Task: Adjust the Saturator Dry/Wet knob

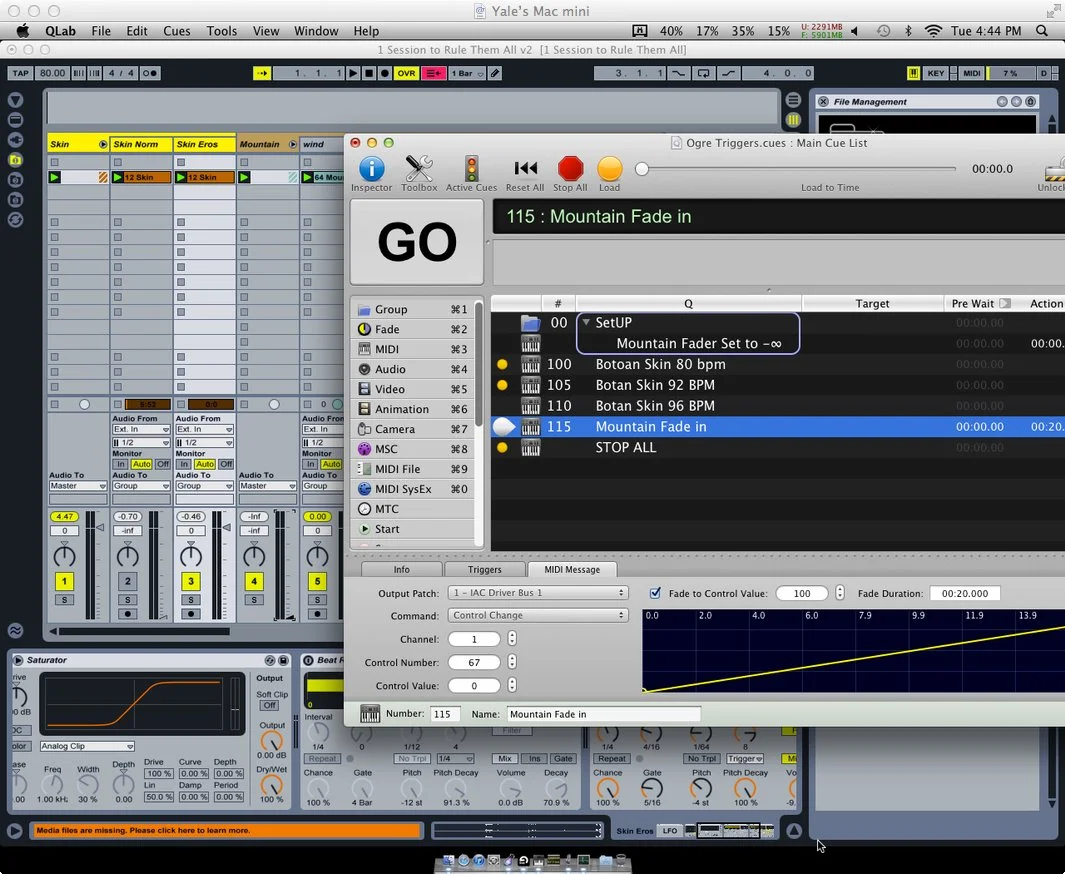Action: [272, 786]
